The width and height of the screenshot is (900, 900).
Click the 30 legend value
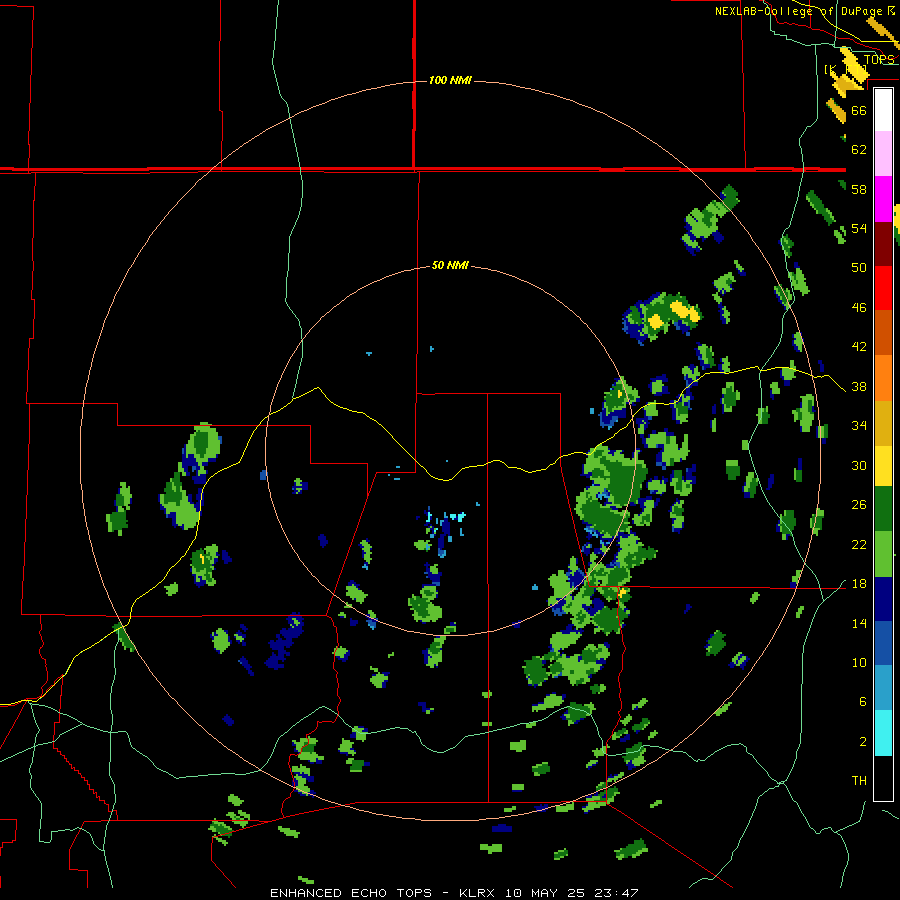pyautogui.click(x=859, y=465)
